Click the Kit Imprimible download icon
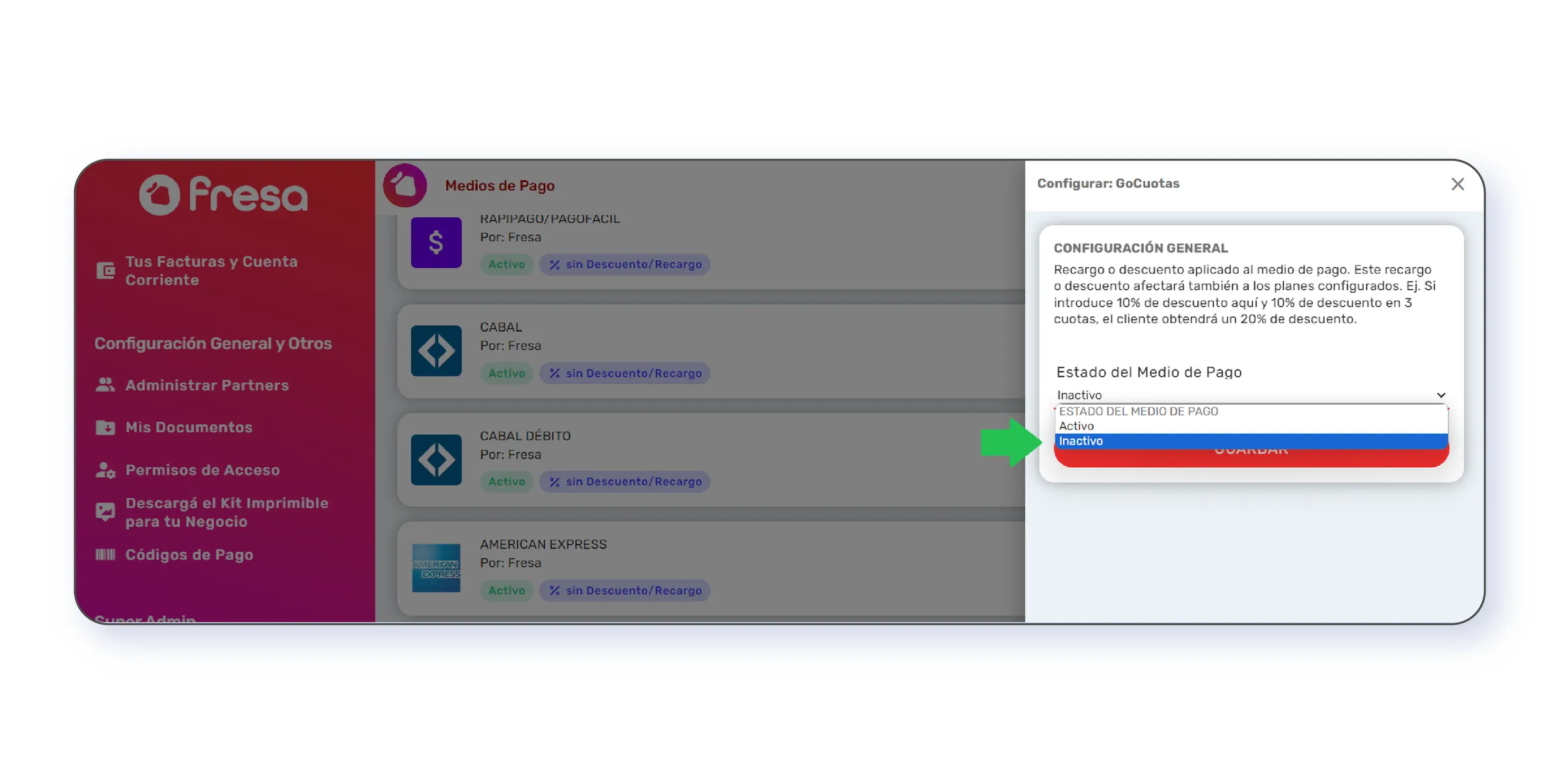 point(105,512)
